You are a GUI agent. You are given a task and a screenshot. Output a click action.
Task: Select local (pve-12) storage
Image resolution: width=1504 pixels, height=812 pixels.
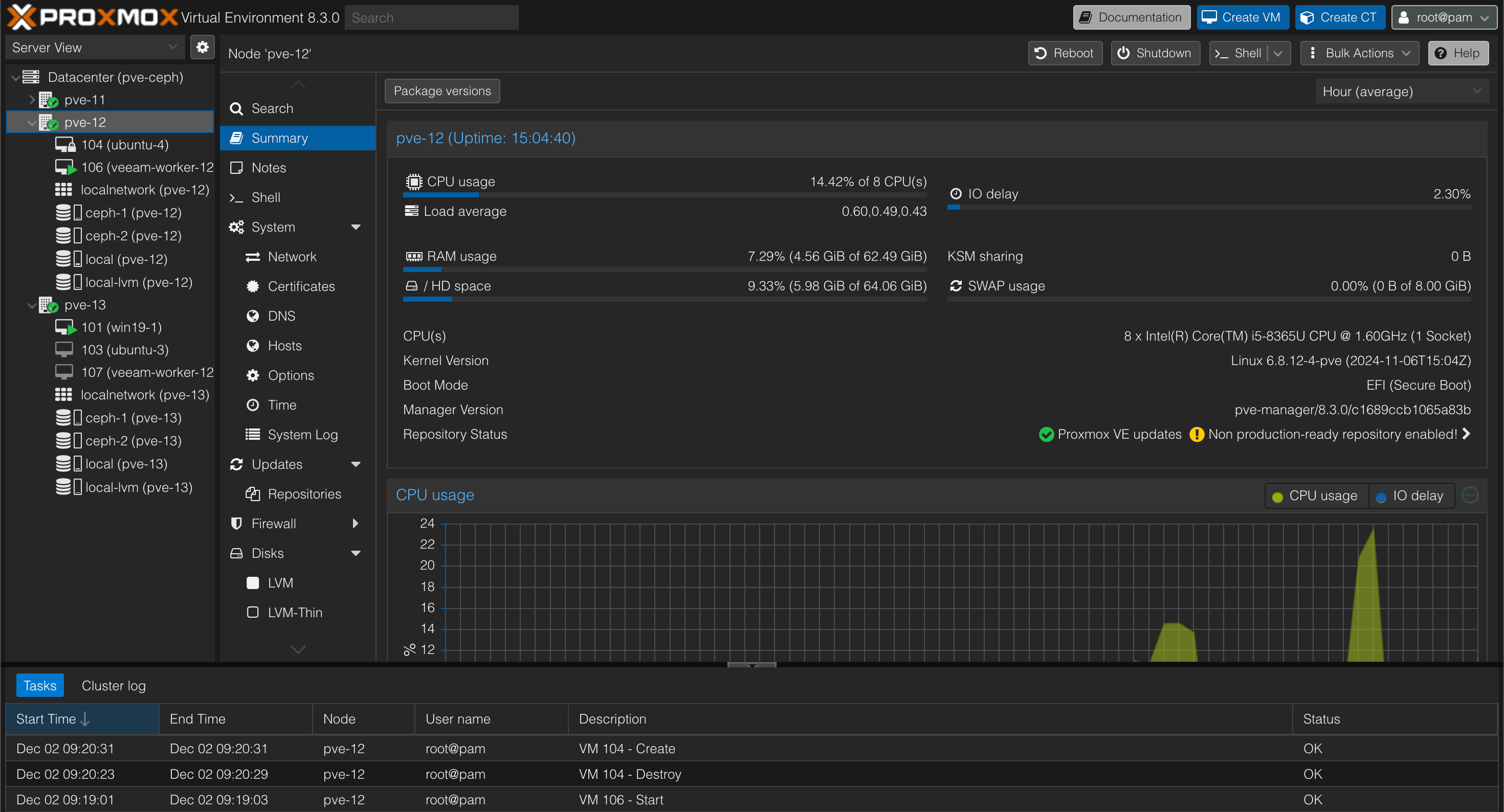tap(112, 259)
